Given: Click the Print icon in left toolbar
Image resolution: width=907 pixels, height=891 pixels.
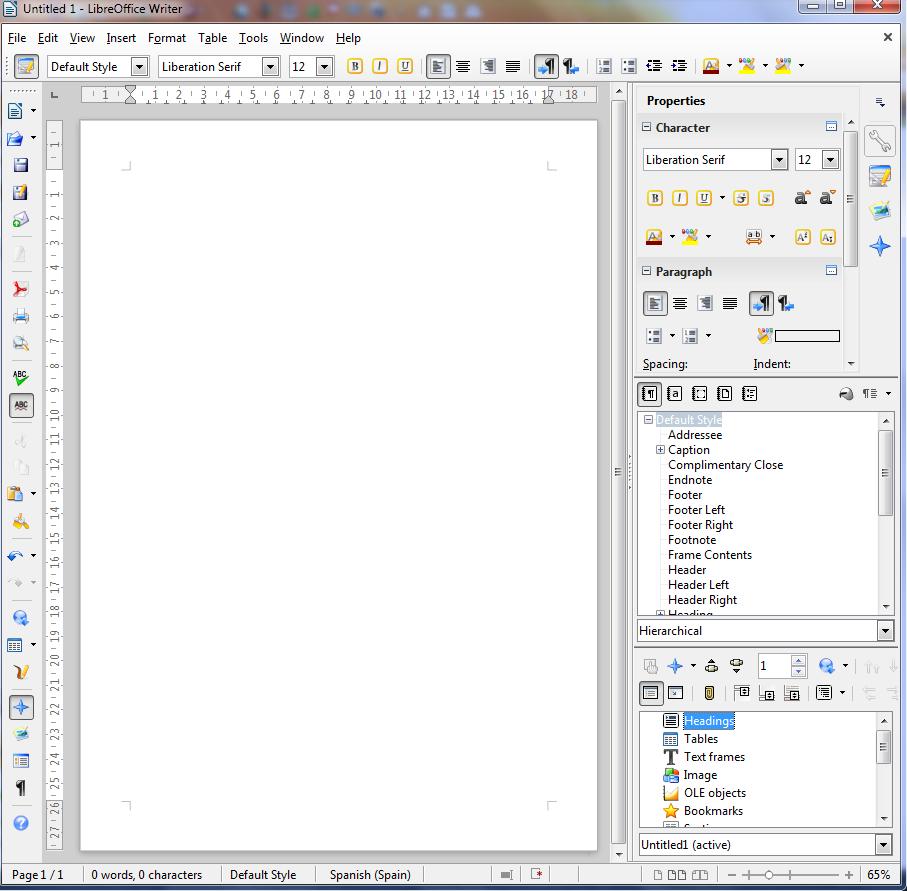Looking at the screenshot, I should click(21, 316).
